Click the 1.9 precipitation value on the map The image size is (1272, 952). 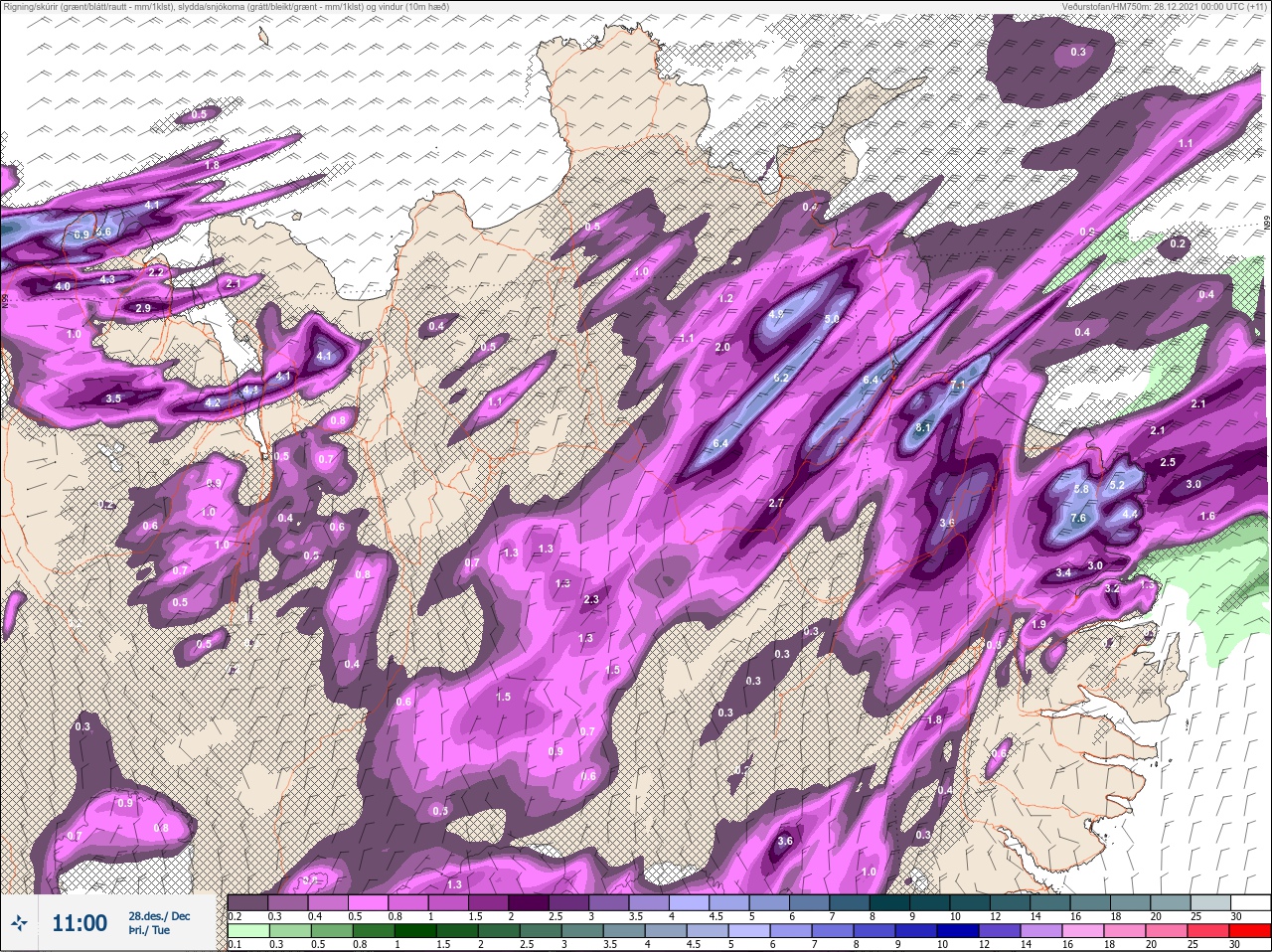pyautogui.click(x=1039, y=624)
